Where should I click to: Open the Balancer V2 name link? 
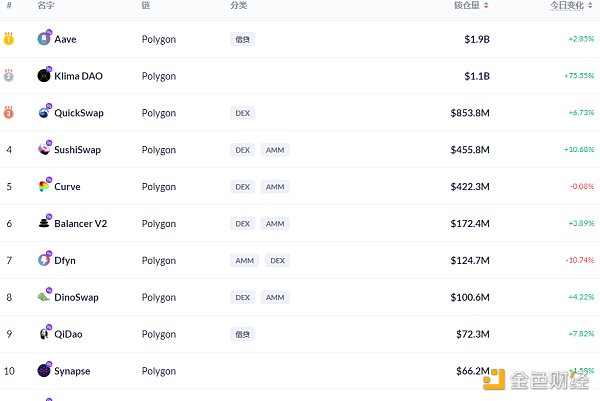click(x=81, y=223)
